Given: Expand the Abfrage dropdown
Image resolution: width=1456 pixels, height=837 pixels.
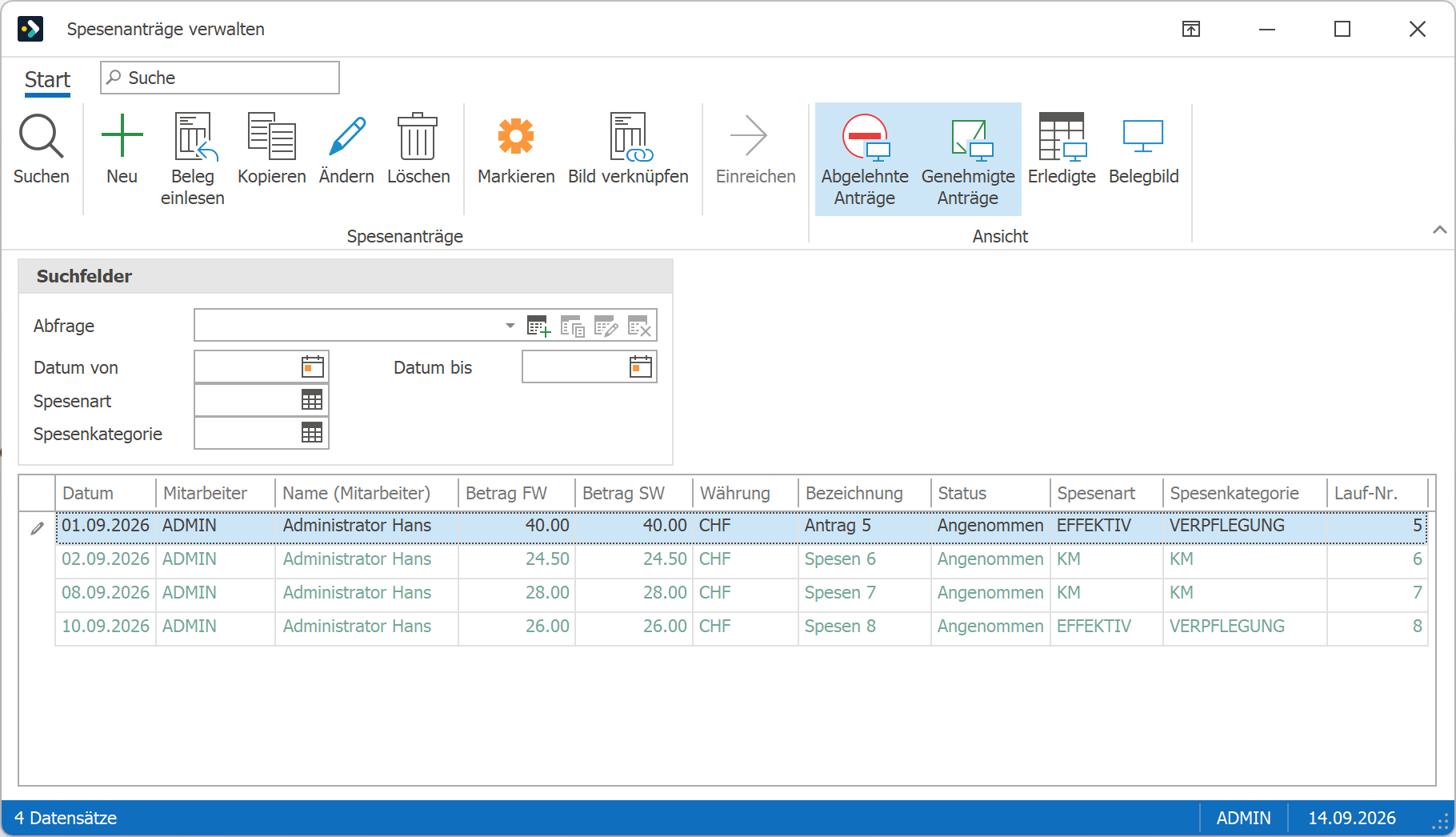Looking at the screenshot, I should click(x=510, y=326).
